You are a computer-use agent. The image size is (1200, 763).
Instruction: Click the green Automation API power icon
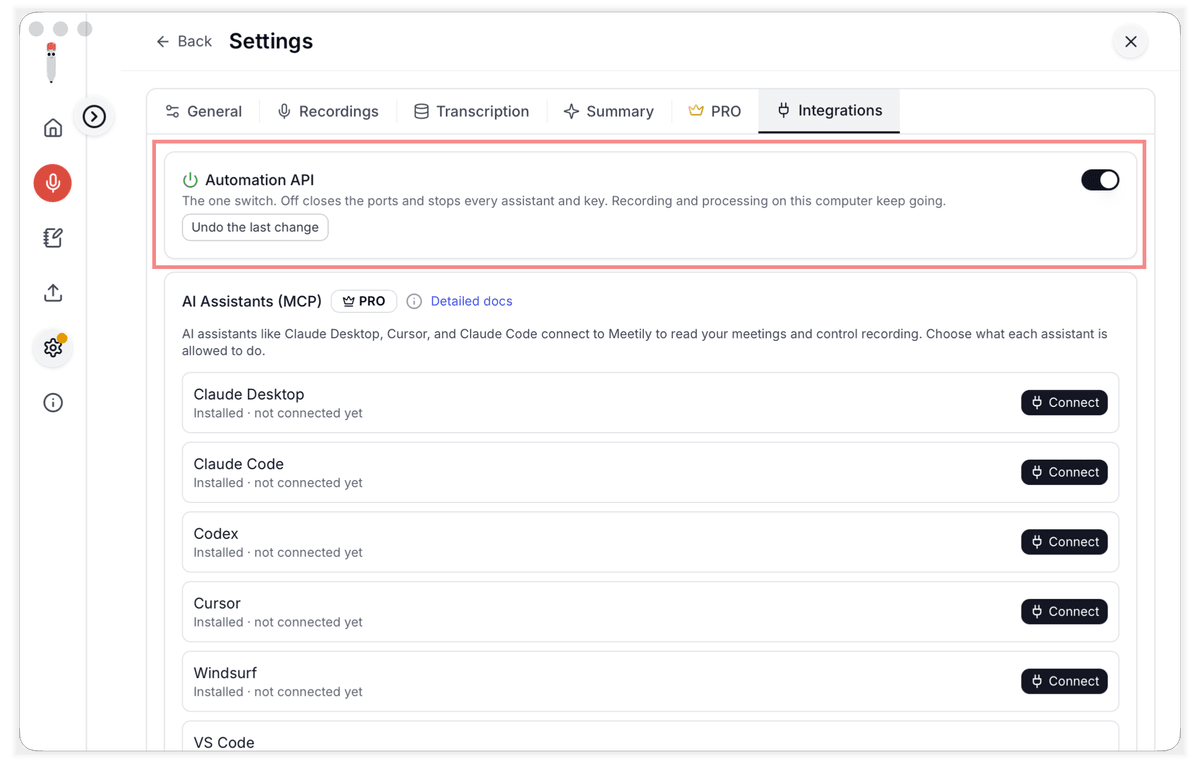(x=190, y=180)
